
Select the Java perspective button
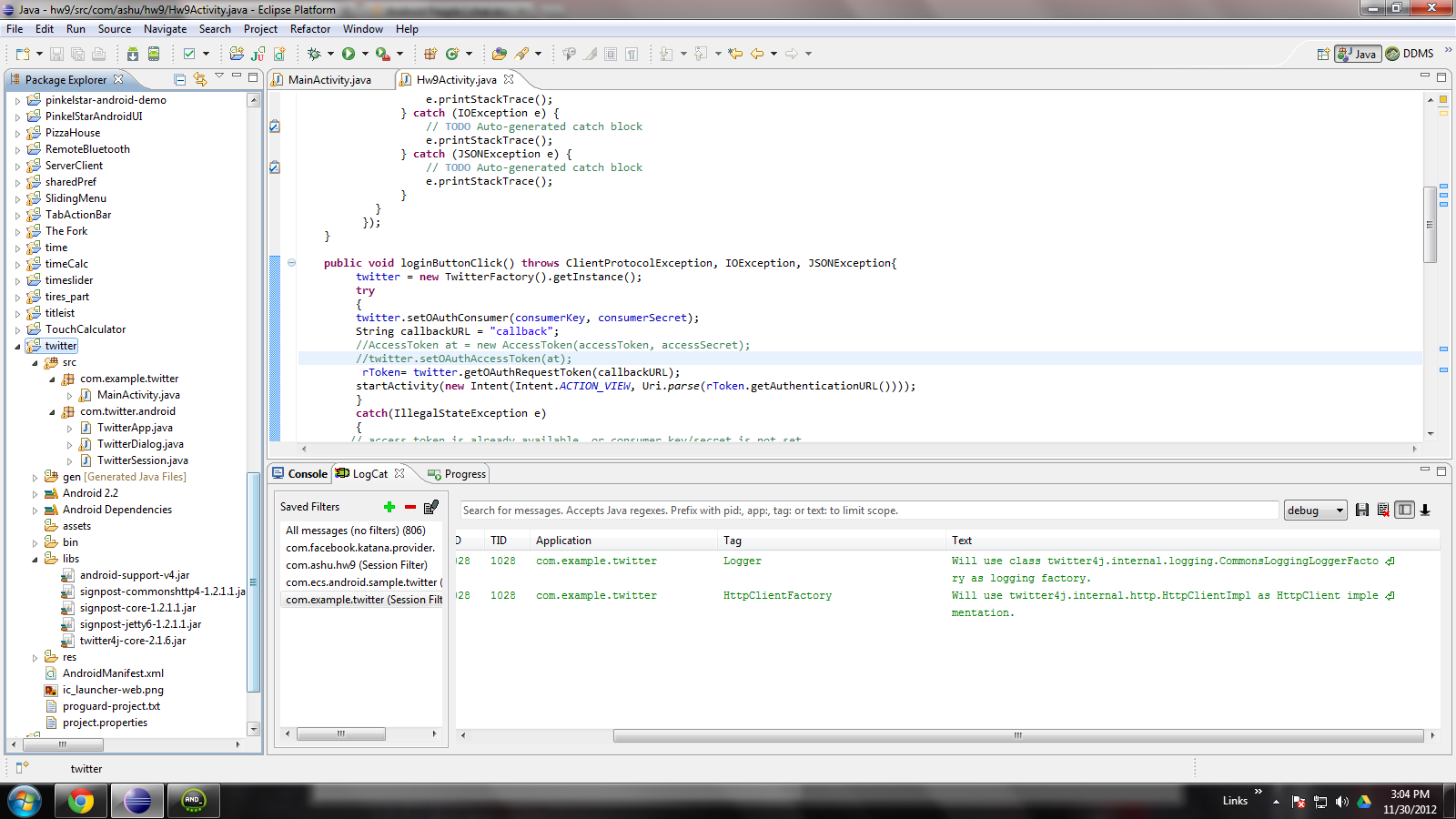point(1358,54)
